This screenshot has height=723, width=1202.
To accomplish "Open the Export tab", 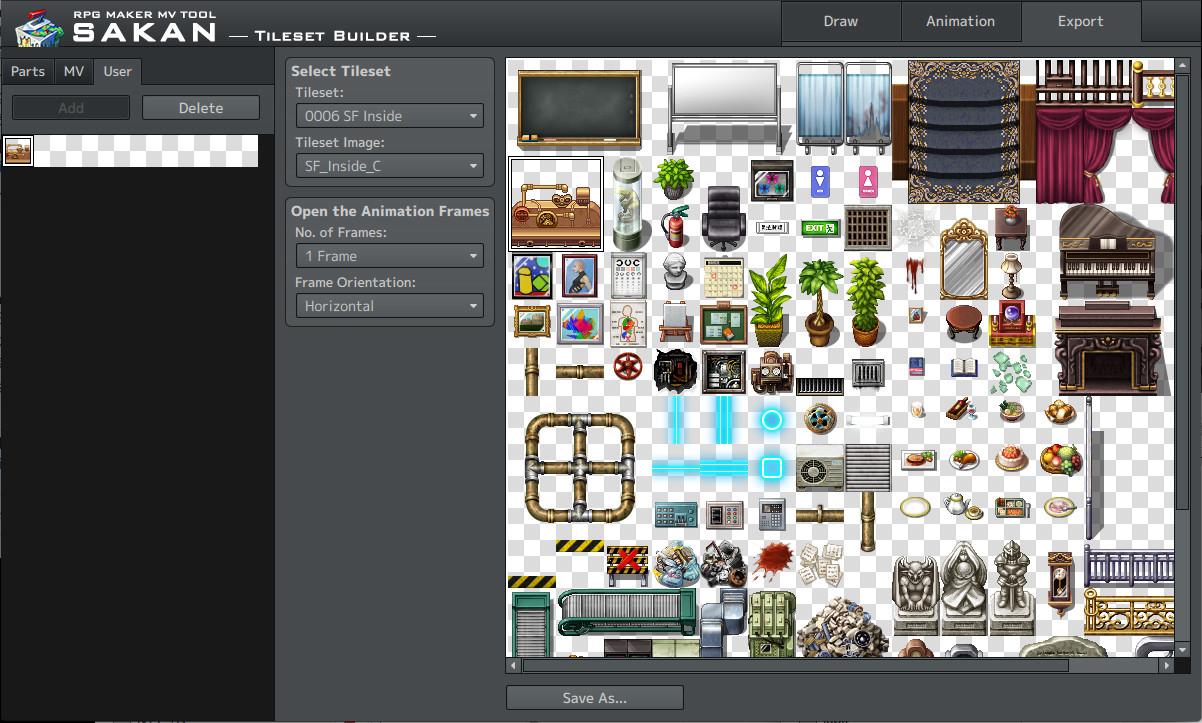I will (x=1081, y=21).
